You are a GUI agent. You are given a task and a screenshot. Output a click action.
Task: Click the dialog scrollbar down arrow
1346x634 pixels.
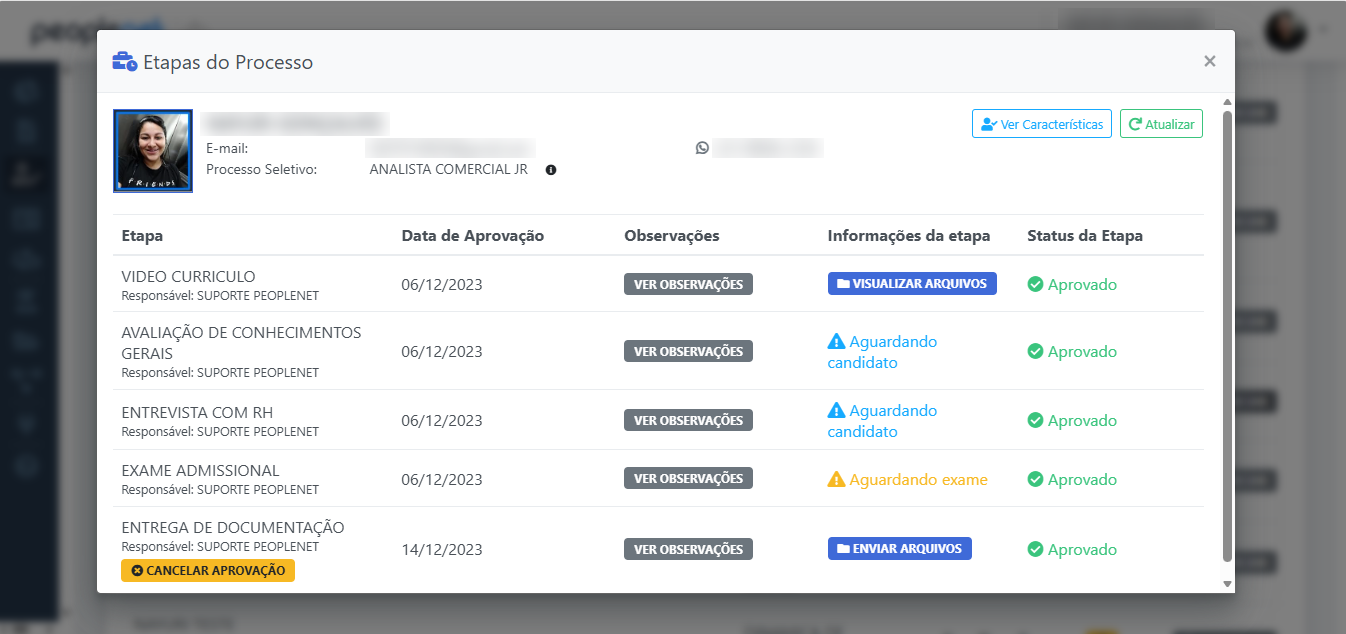pyautogui.click(x=1227, y=582)
